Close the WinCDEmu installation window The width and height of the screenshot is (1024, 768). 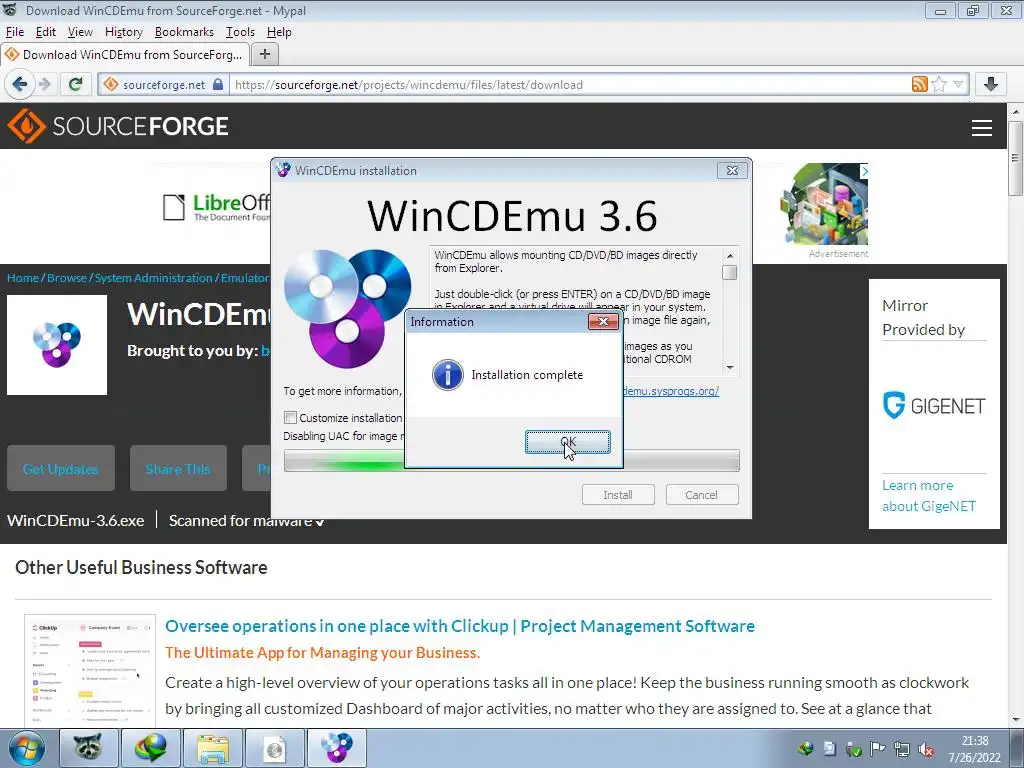732,170
